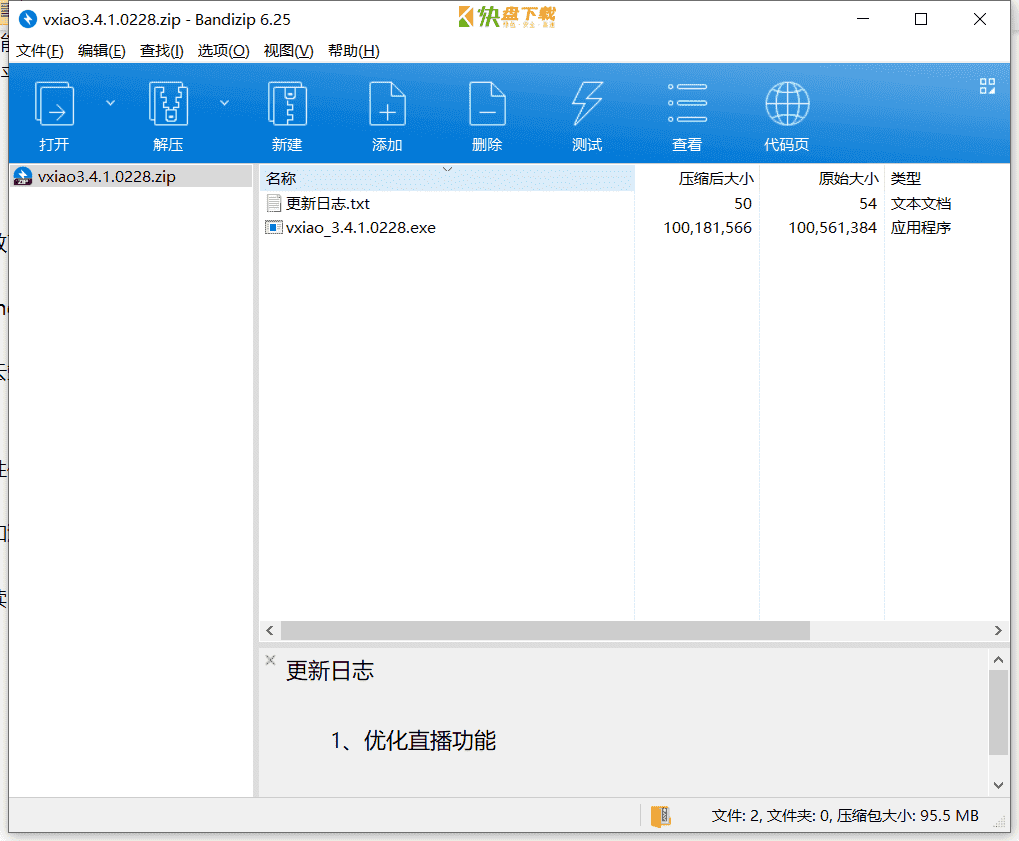Screen dimensions: 1019x841
Task: Click the sort chevron above 名称 column
Action: (447, 170)
